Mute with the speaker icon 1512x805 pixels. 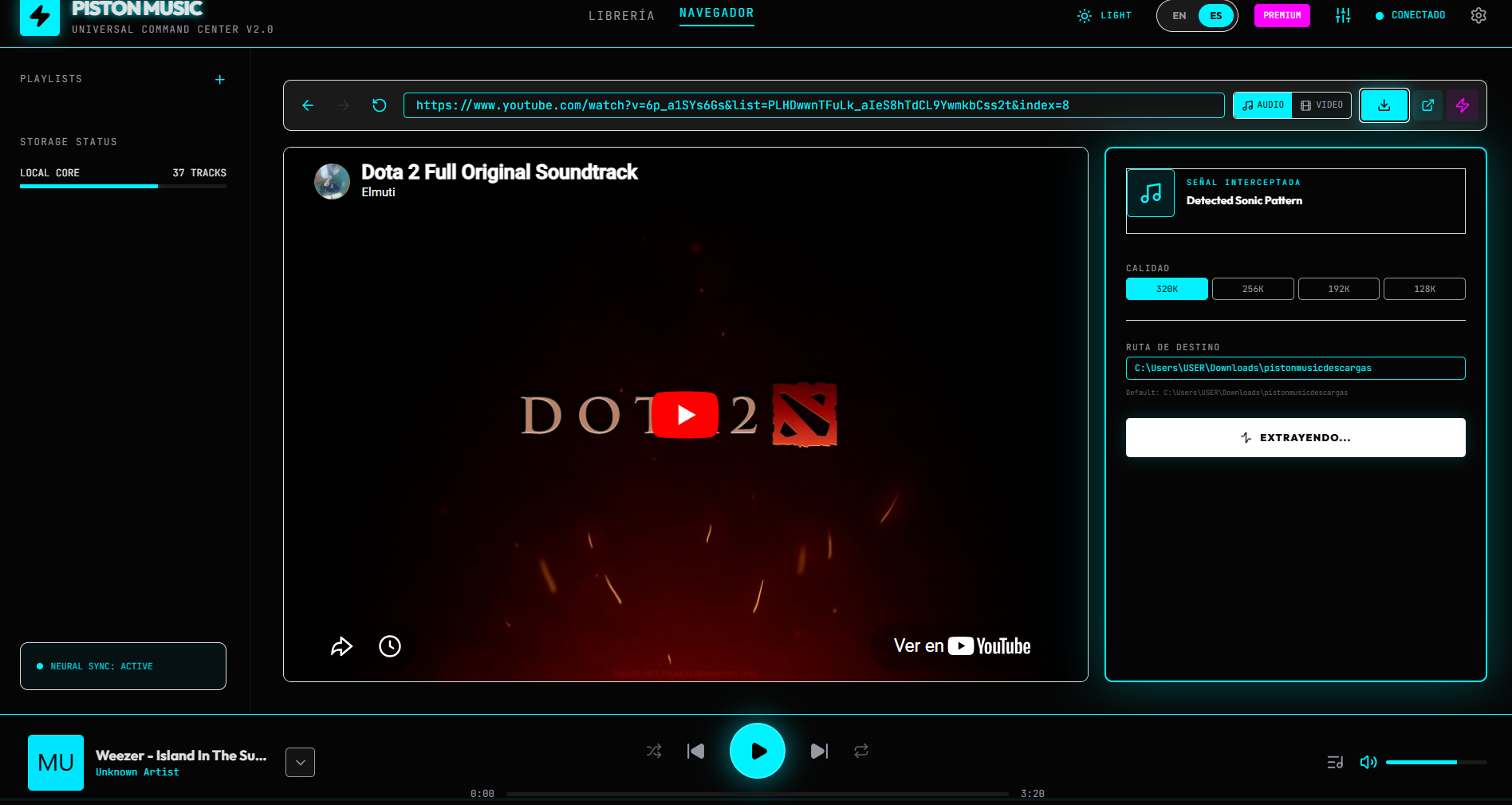[1368, 762]
